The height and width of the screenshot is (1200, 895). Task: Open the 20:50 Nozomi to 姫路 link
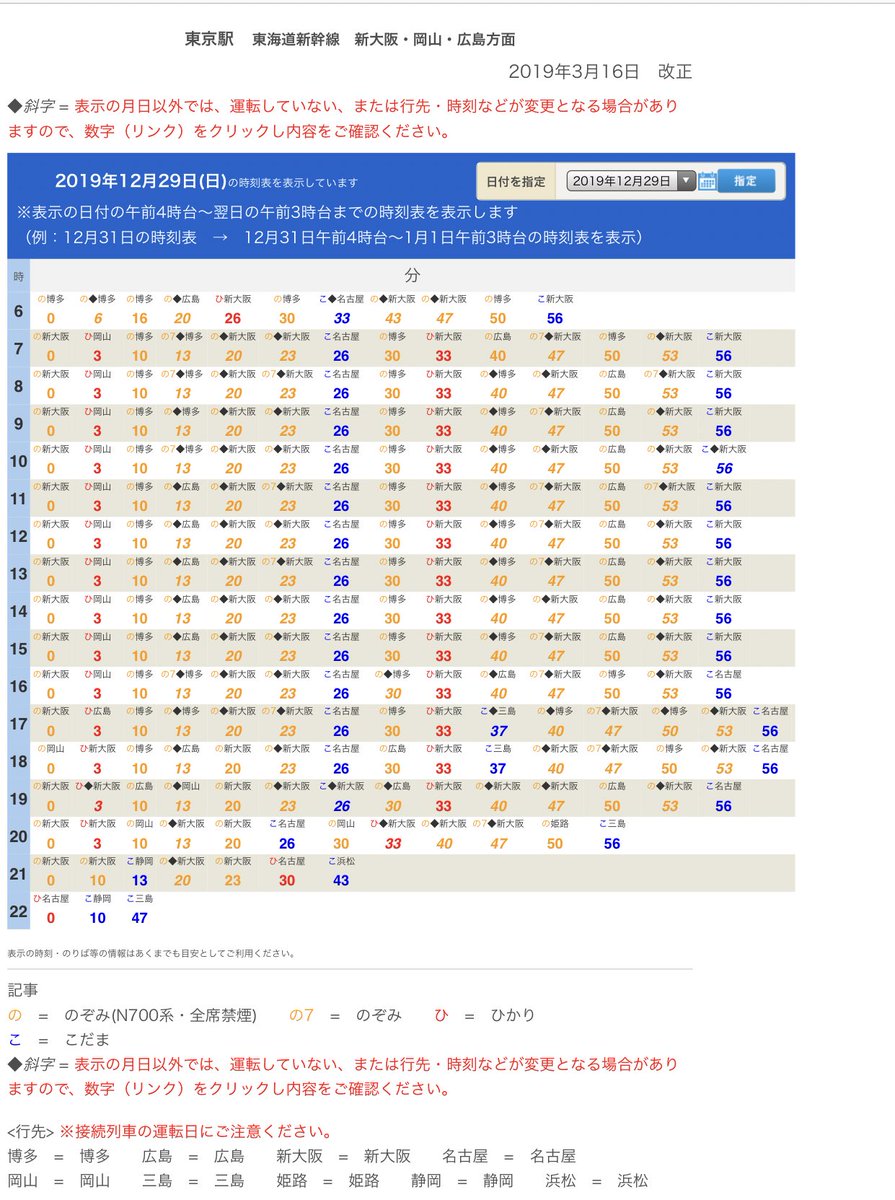tap(555, 844)
